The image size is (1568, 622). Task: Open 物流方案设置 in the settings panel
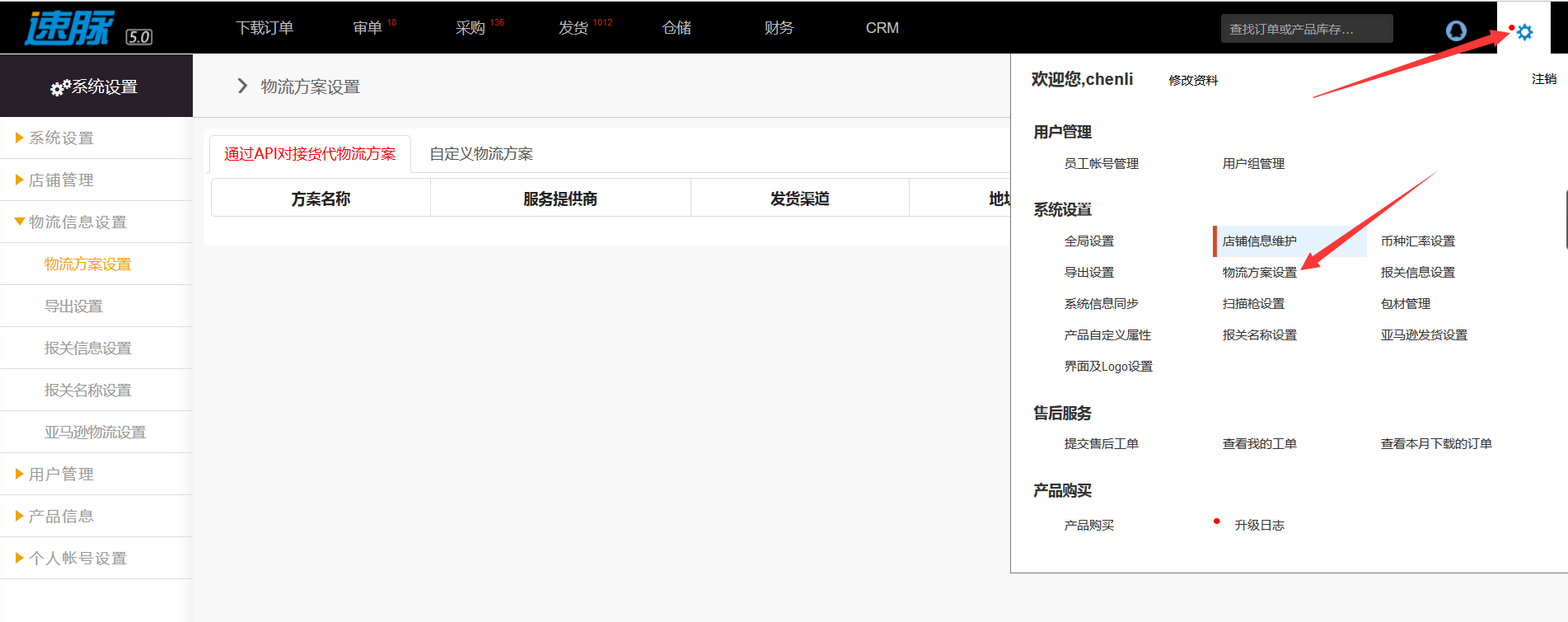tap(1260, 273)
